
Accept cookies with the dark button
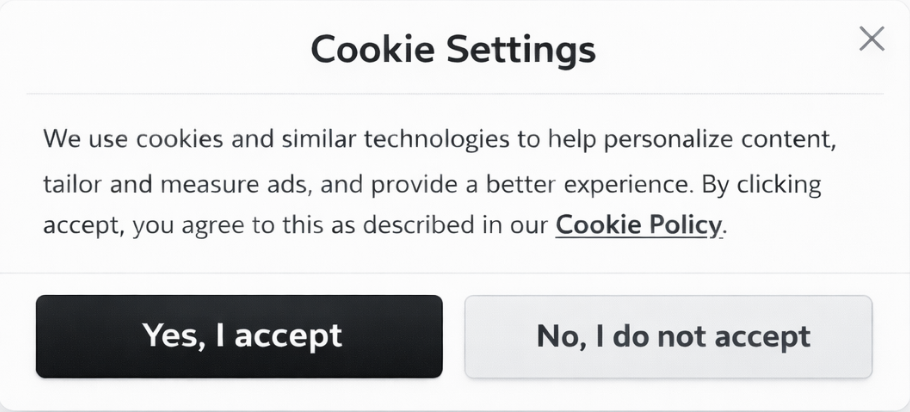pos(239,336)
